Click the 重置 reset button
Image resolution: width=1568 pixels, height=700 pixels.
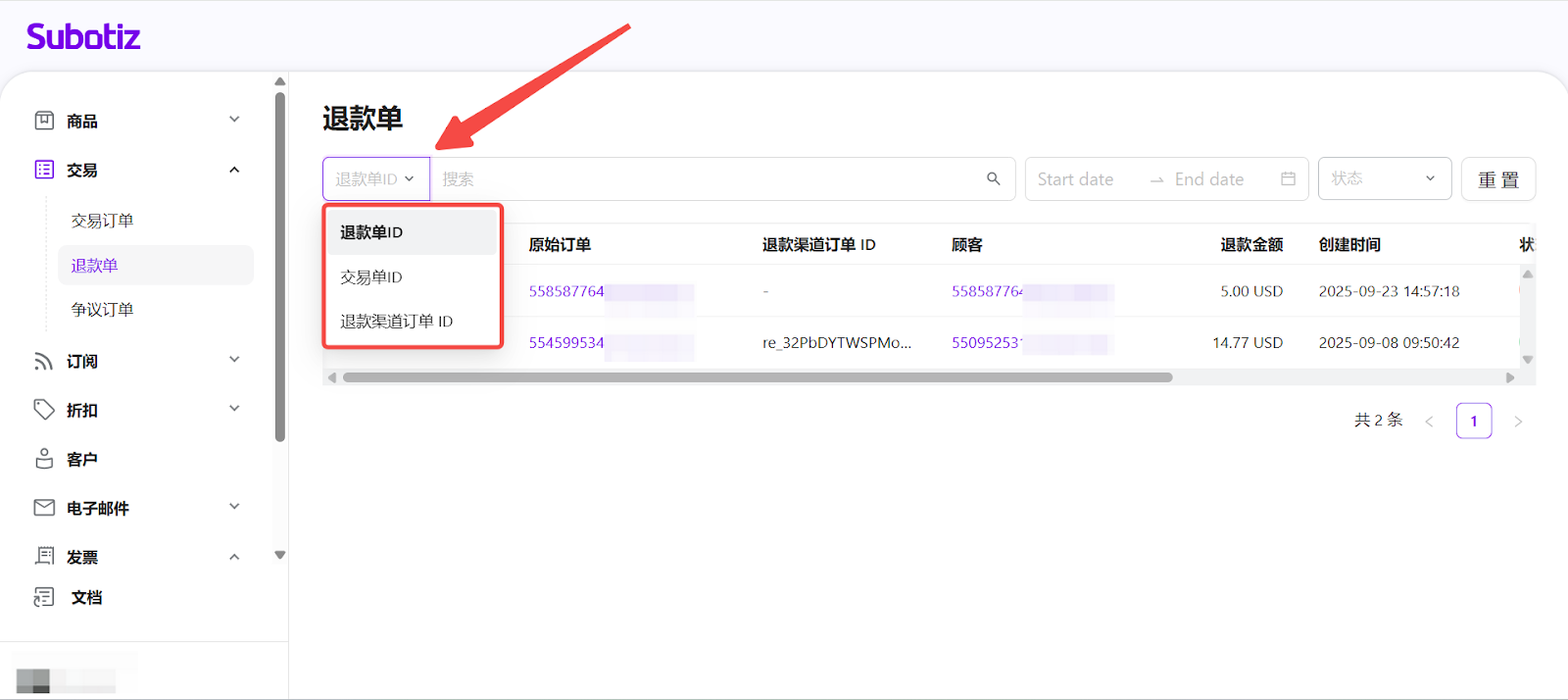[1497, 179]
